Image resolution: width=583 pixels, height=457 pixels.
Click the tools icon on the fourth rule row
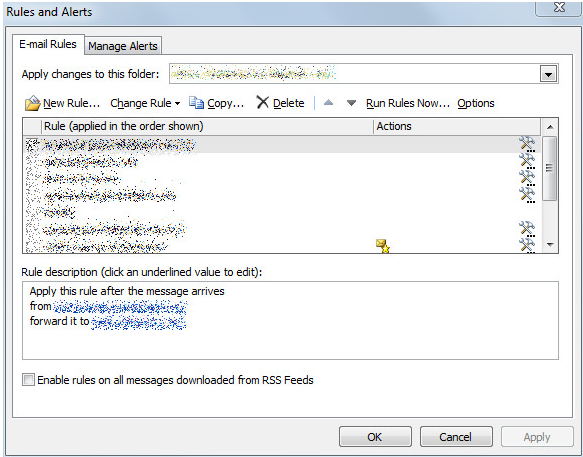pyautogui.click(x=527, y=194)
